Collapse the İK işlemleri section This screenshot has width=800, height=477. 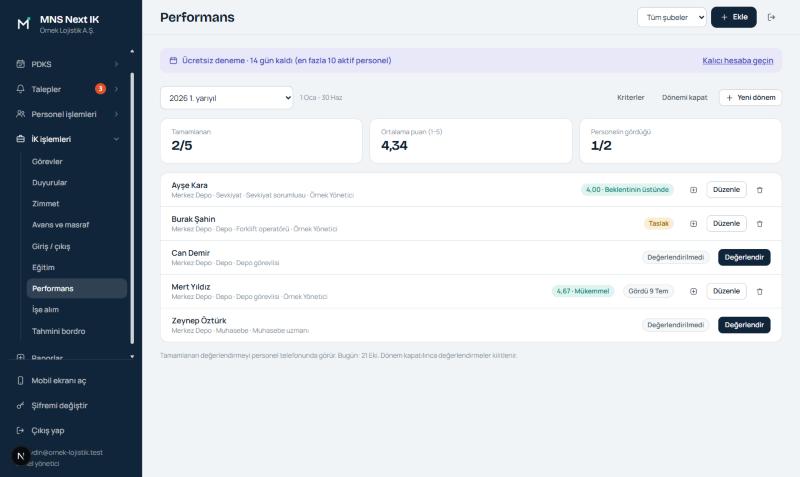[x=68, y=139]
